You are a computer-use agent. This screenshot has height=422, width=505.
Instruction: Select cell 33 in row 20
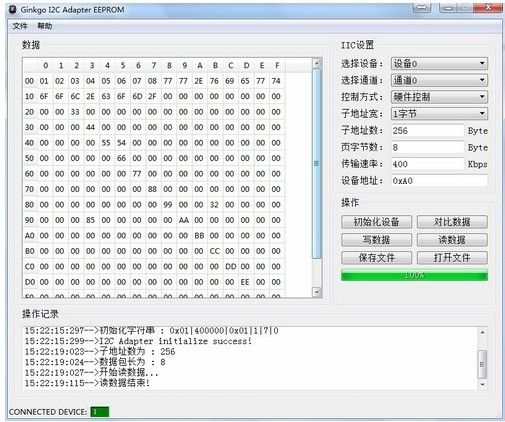click(x=75, y=112)
